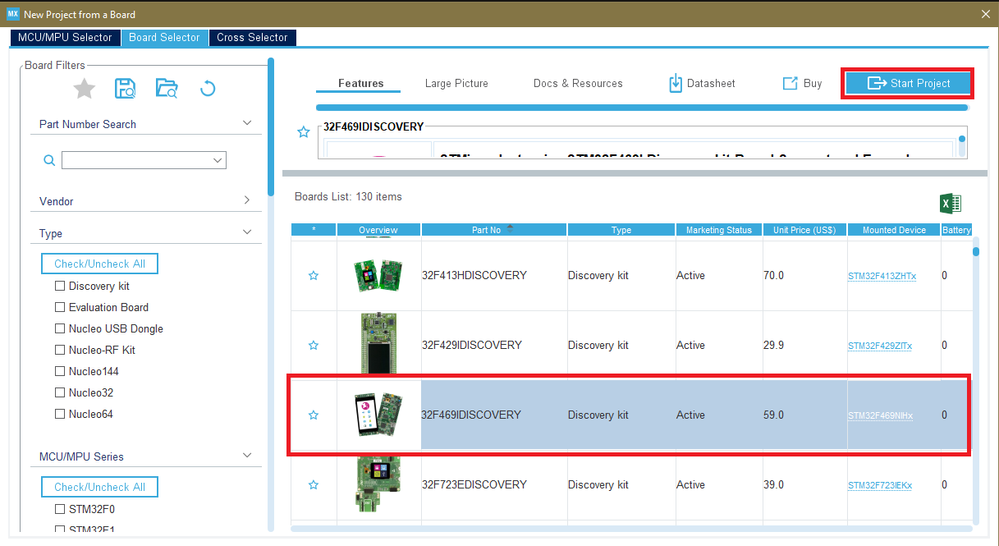999x546 pixels.
Task: Click the 32F723EDISCOVERY board thumbnail
Action: click(x=378, y=484)
